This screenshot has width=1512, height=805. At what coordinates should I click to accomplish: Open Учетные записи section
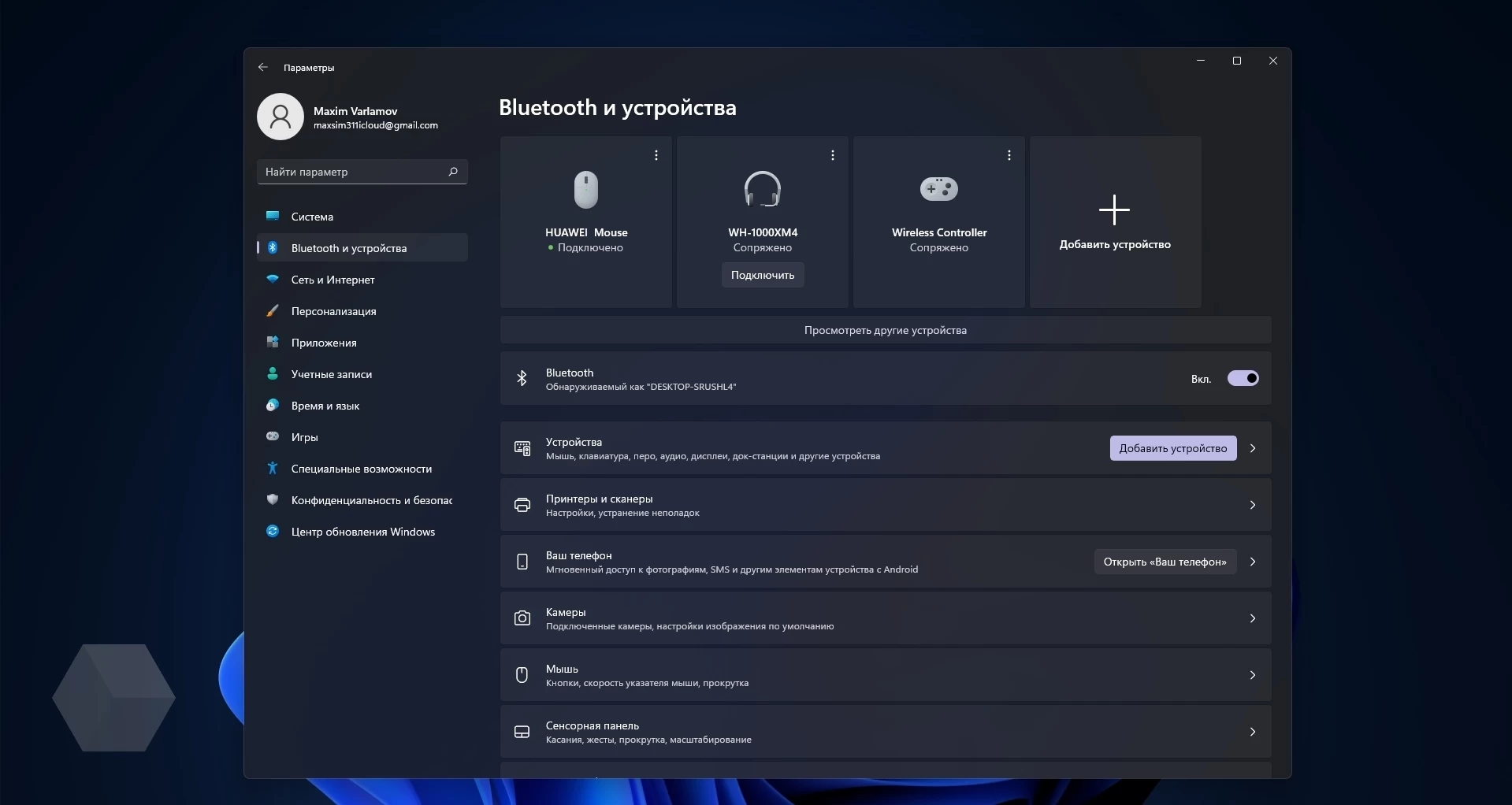pyautogui.click(x=362, y=373)
